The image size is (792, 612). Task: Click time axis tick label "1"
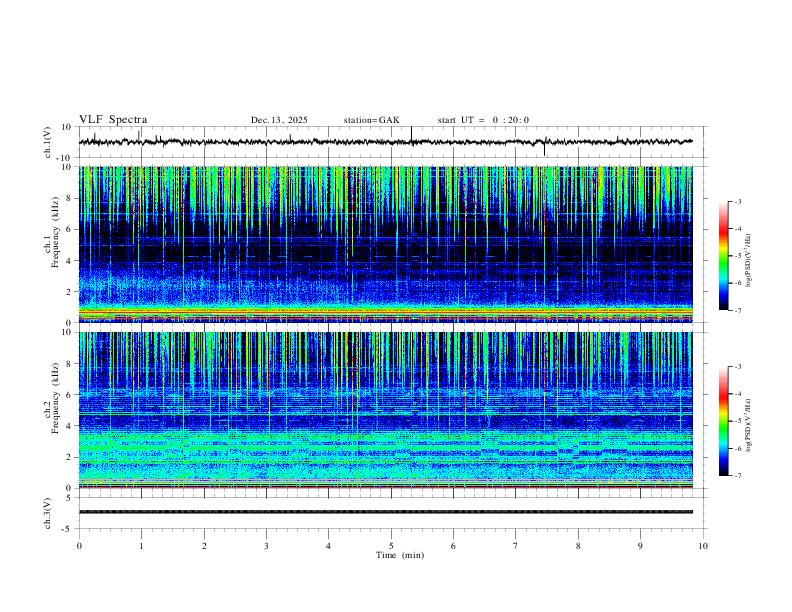tap(141, 546)
